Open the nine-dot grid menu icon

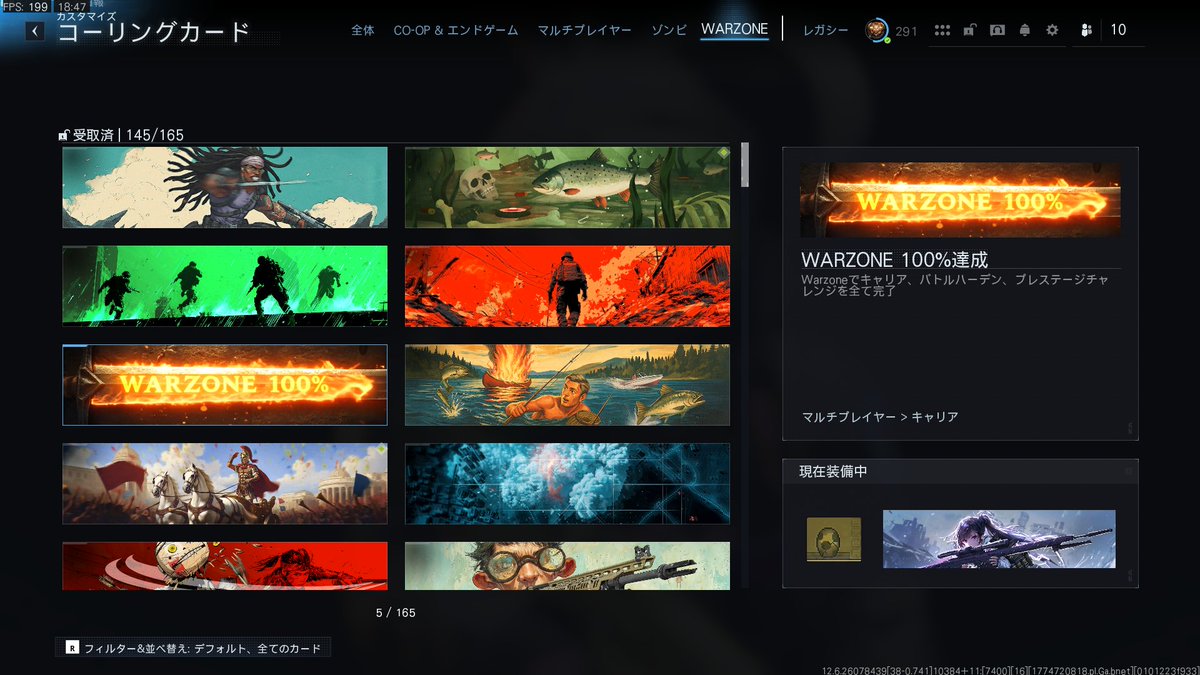[x=942, y=30]
